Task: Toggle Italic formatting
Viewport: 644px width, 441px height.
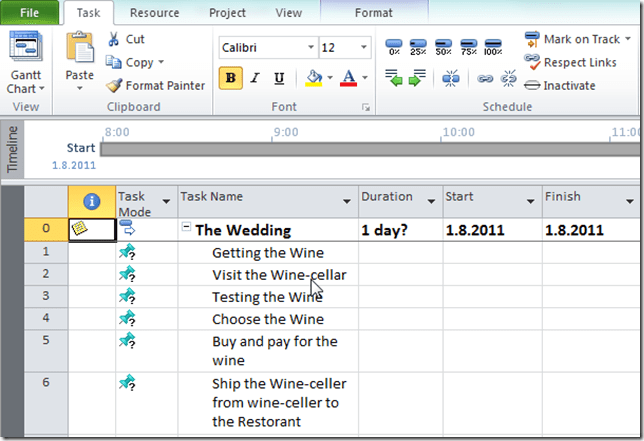Action: (255, 78)
